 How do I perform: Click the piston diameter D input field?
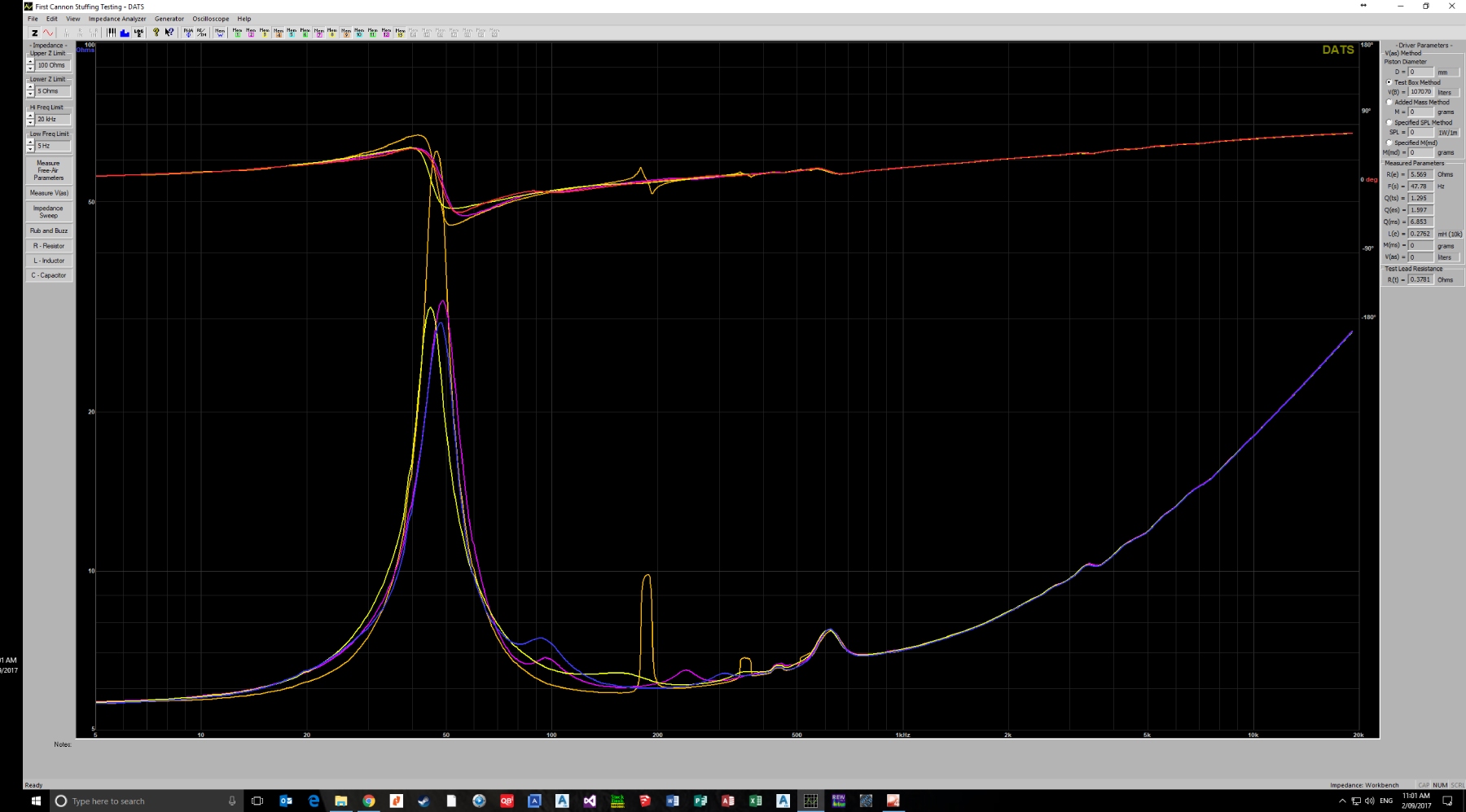1421,72
